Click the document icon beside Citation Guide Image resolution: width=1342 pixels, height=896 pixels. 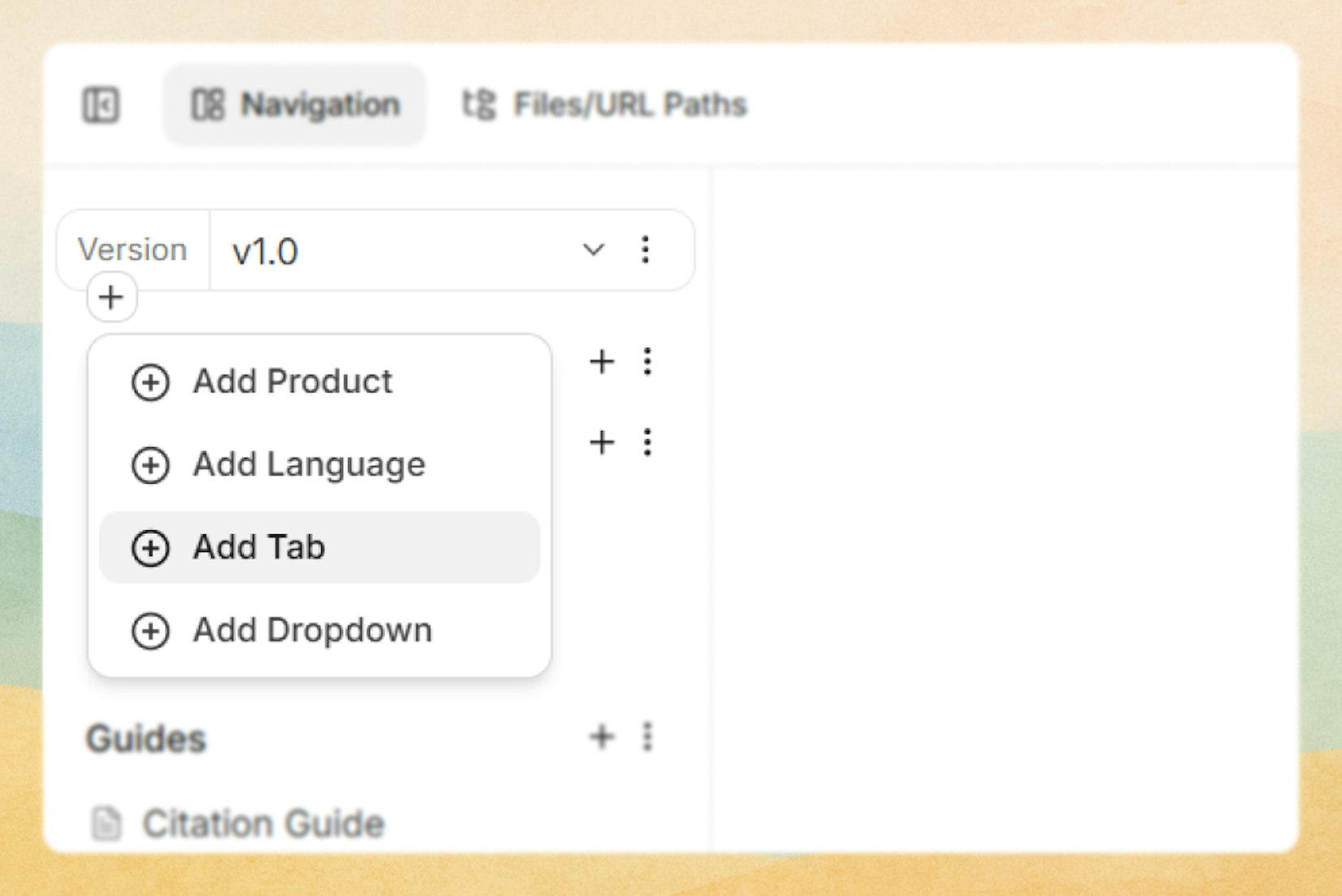pos(107,823)
